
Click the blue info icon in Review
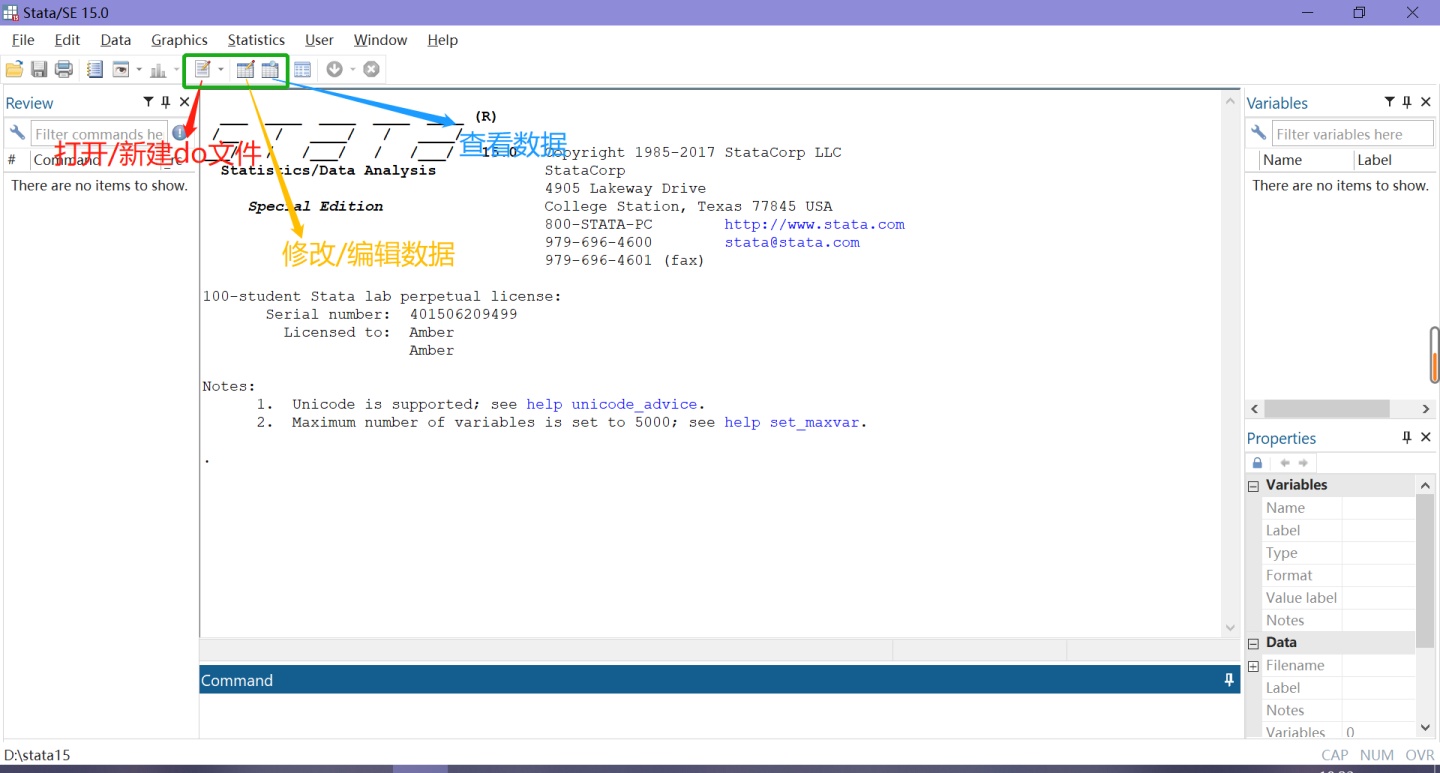coord(180,133)
